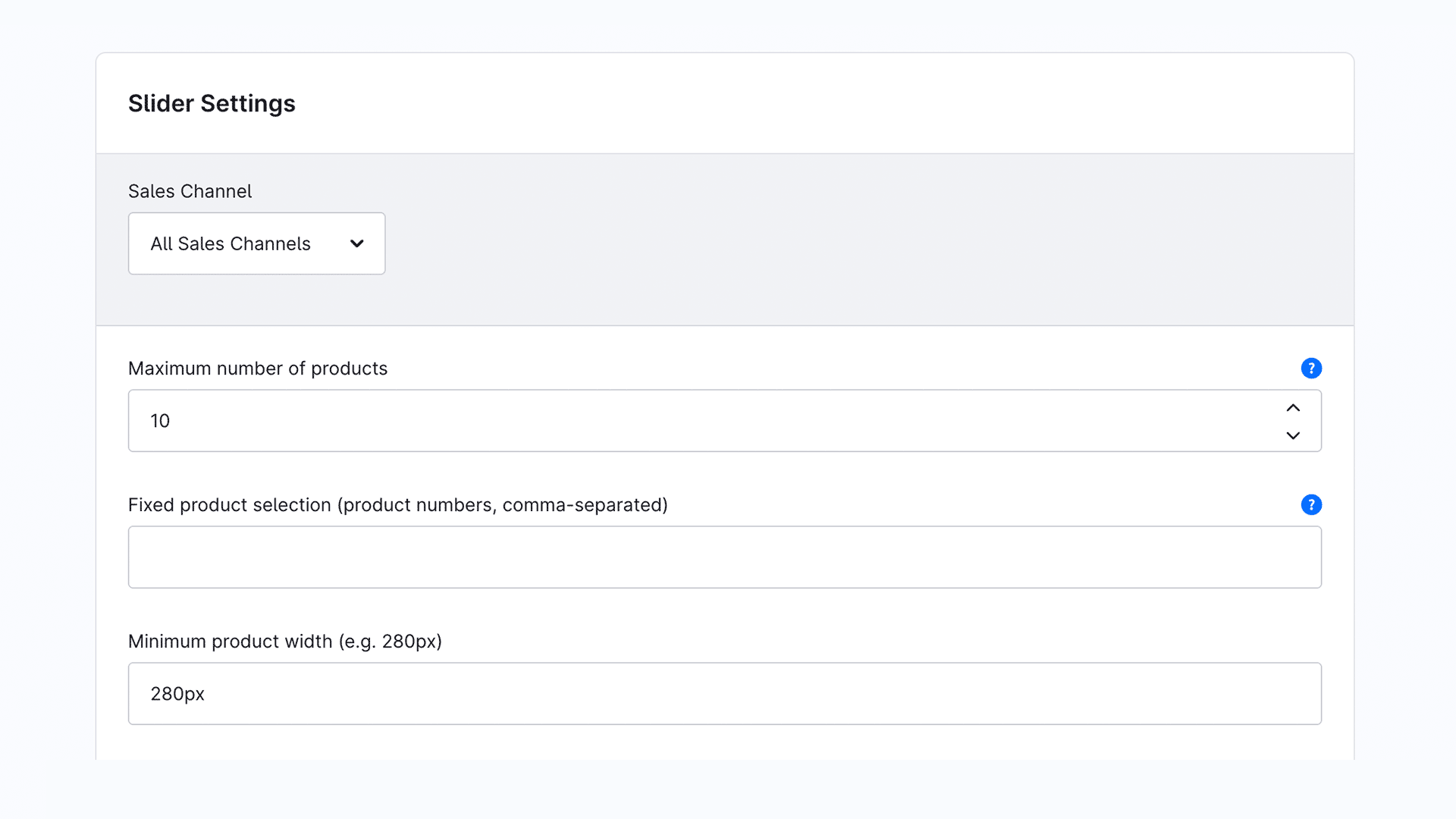Screen dimensions: 1456x819
Task: Decrease maximum products with down arrow
Action: [1293, 435]
